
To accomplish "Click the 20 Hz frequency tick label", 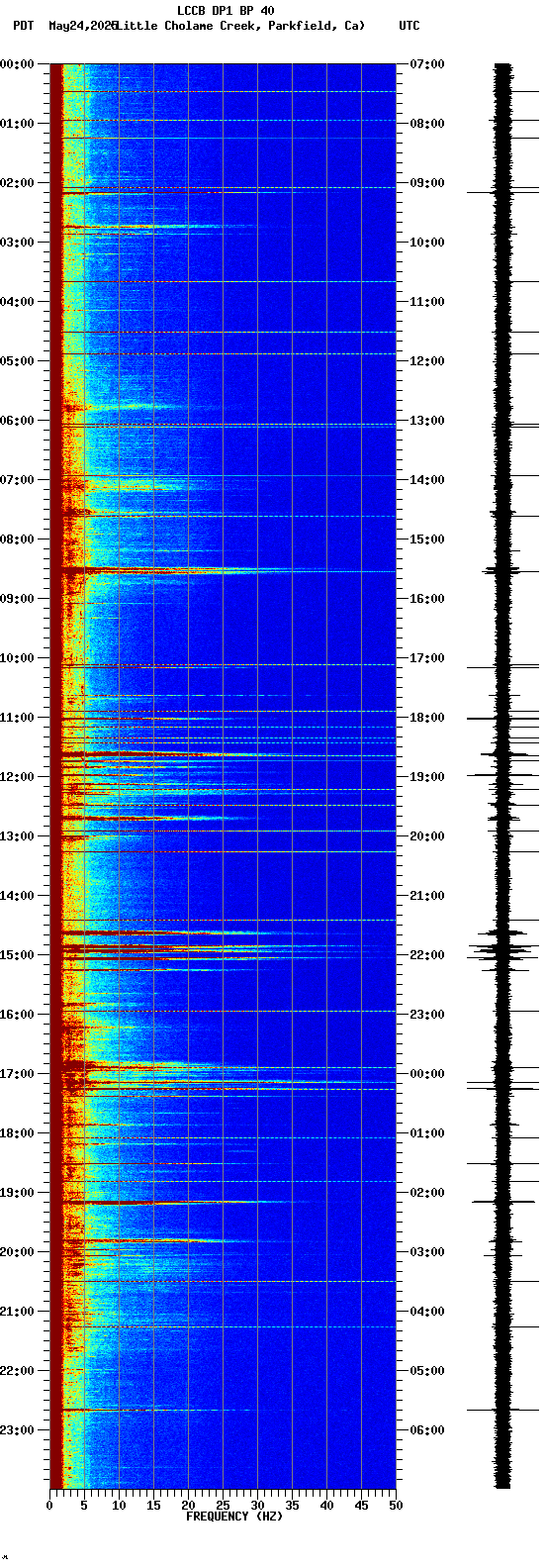I will 188,1506.
